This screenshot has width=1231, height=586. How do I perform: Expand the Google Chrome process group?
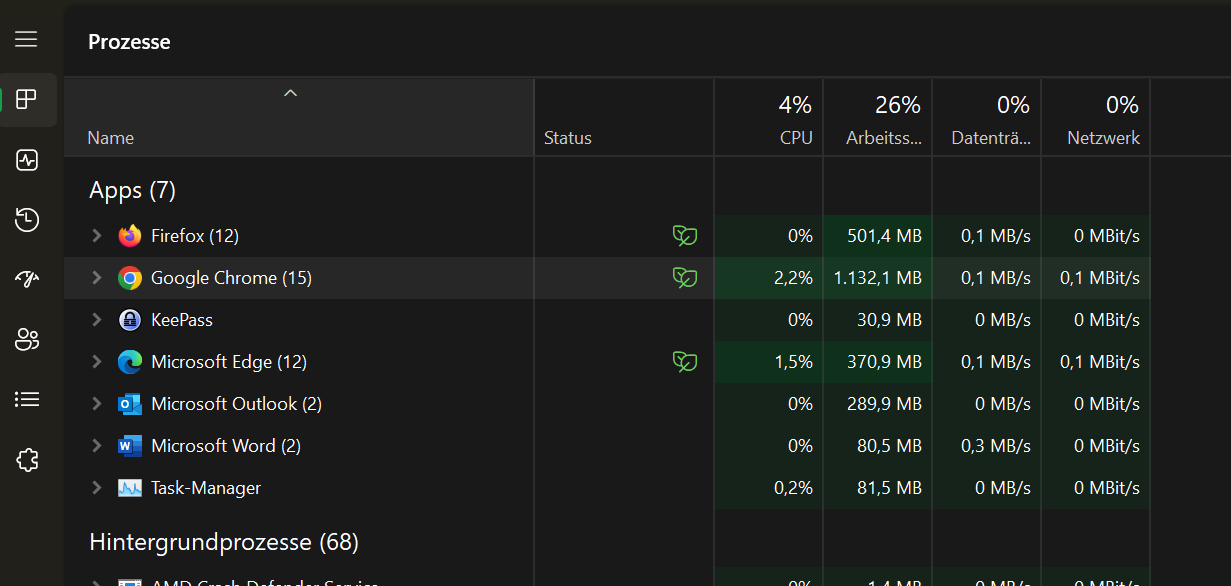97,278
